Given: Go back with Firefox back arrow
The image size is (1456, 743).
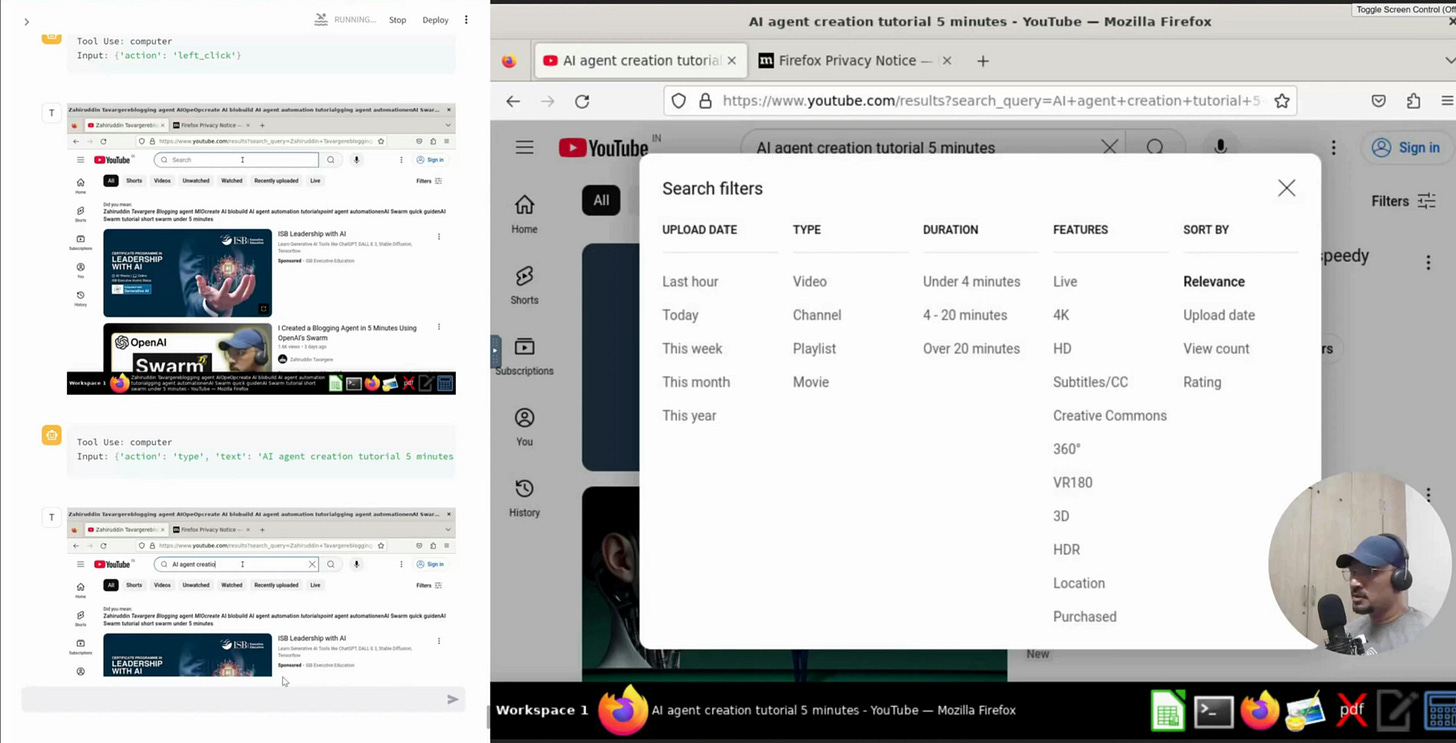Looking at the screenshot, I should [x=513, y=101].
